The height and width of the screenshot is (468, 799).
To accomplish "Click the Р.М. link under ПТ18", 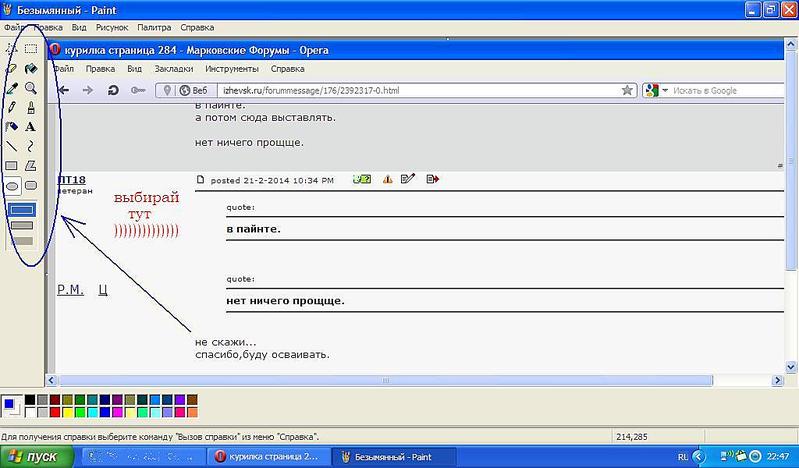I will point(70,290).
